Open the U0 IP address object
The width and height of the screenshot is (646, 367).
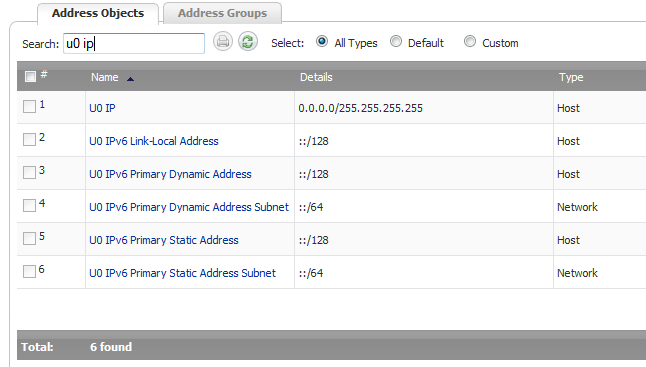tap(102, 108)
